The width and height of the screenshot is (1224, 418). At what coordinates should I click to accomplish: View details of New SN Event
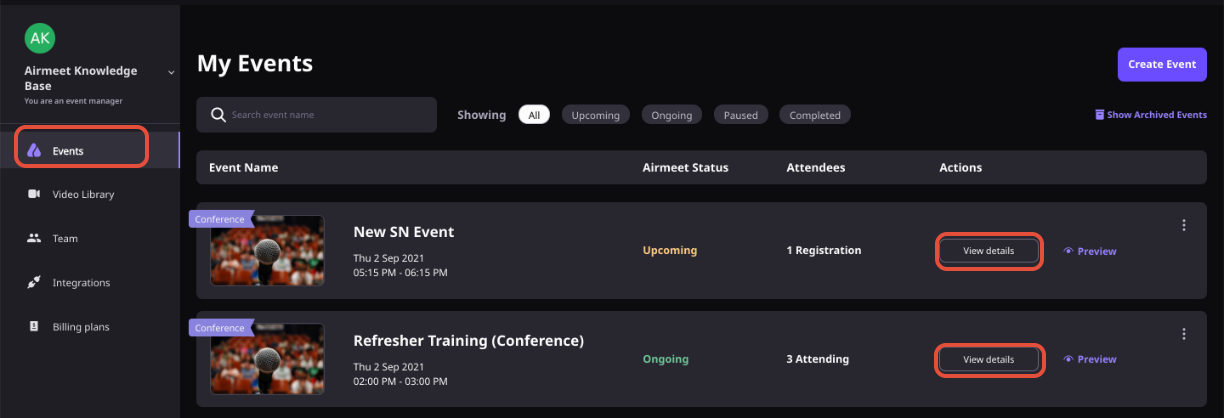(x=989, y=251)
